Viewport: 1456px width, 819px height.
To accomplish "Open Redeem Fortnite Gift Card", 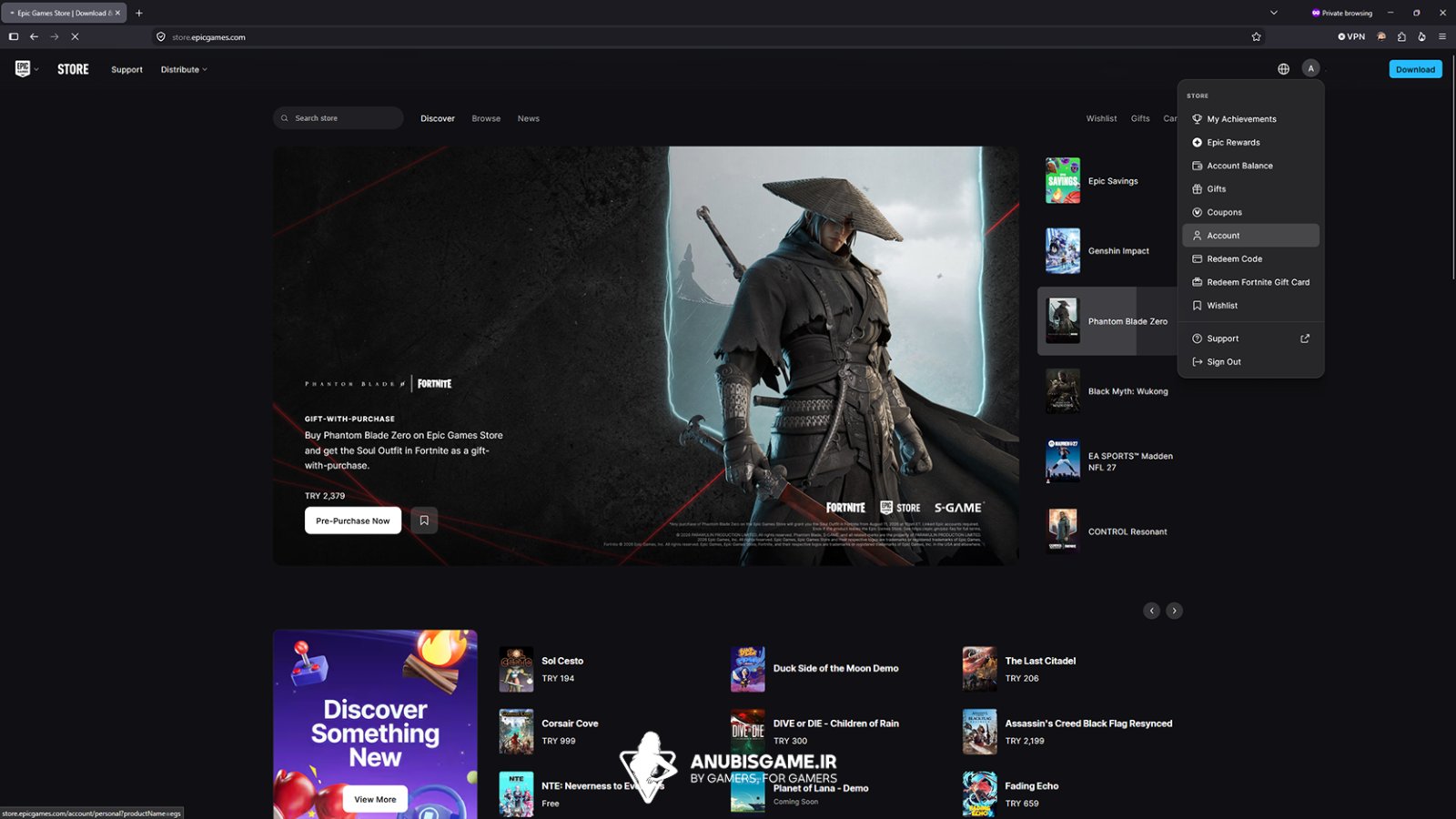I will click(1250, 282).
